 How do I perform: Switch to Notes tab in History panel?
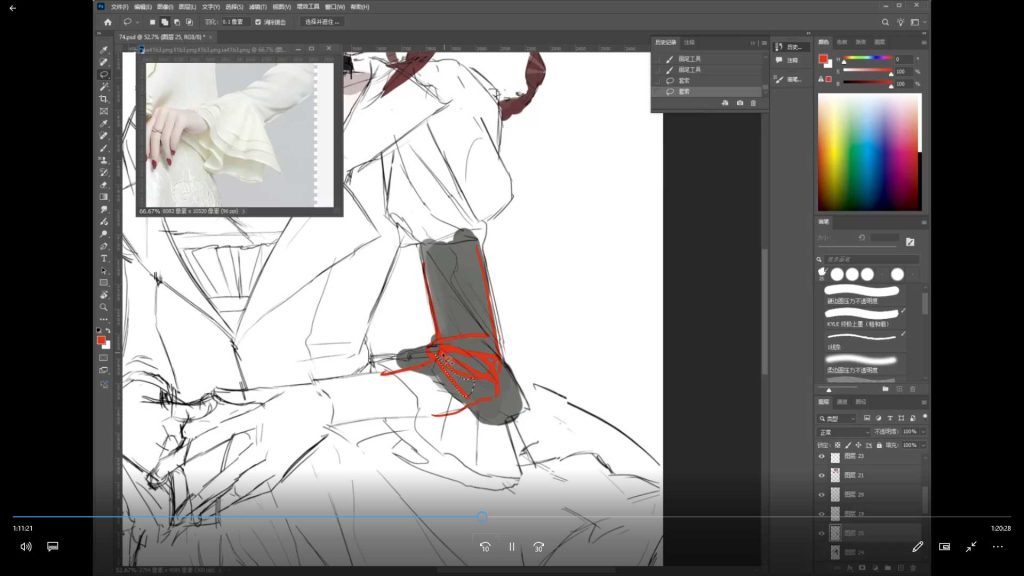(689, 43)
